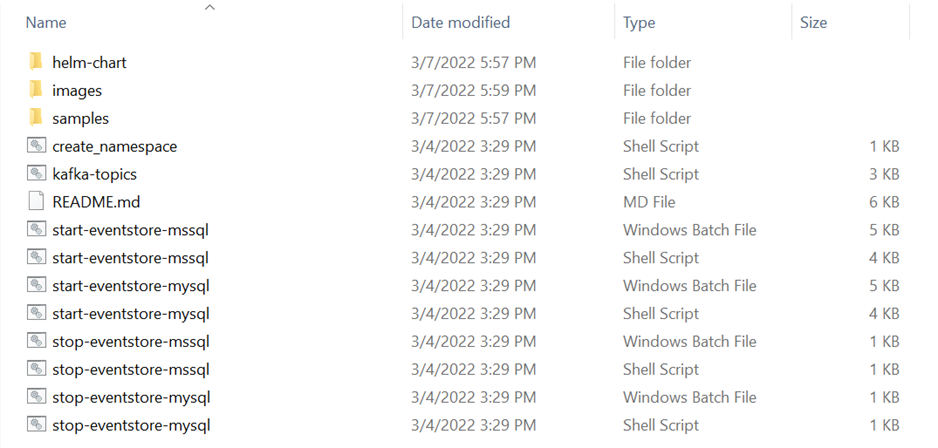Click the samples folder icon
938x448 pixels.
(x=36, y=118)
